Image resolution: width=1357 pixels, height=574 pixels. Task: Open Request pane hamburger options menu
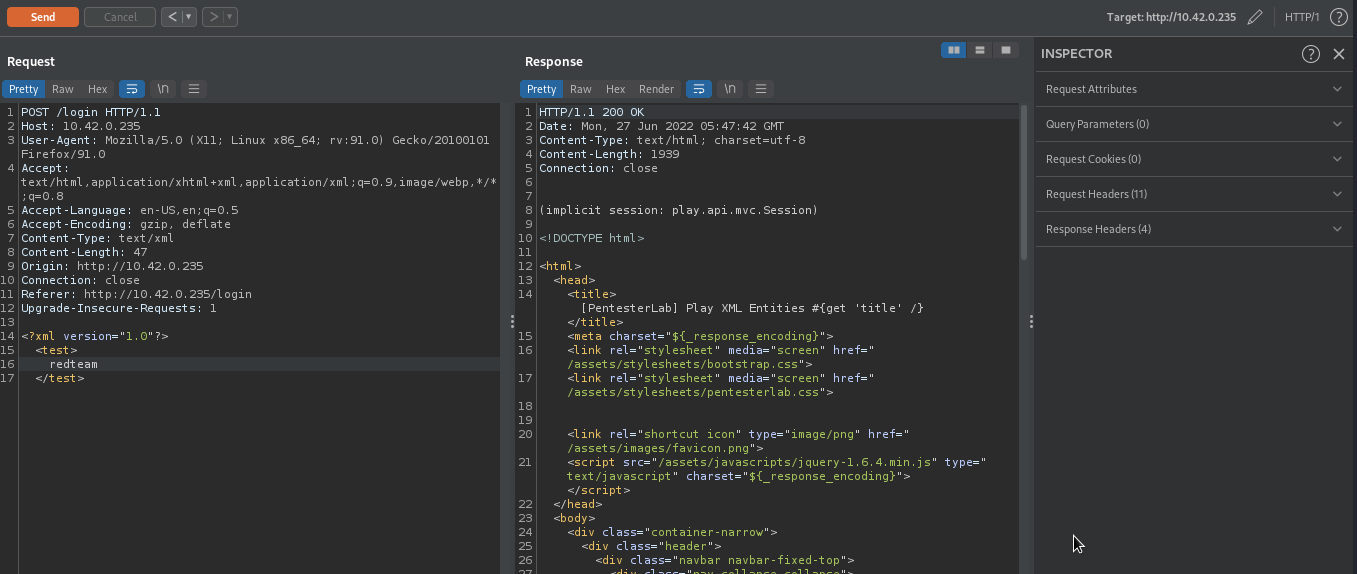tap(194, 89)
